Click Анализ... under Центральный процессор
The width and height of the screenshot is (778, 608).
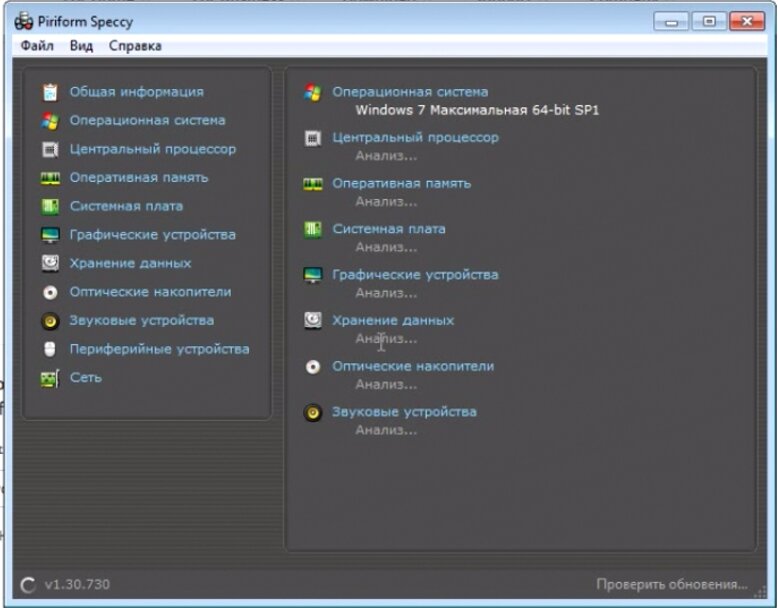coord(386,156)
